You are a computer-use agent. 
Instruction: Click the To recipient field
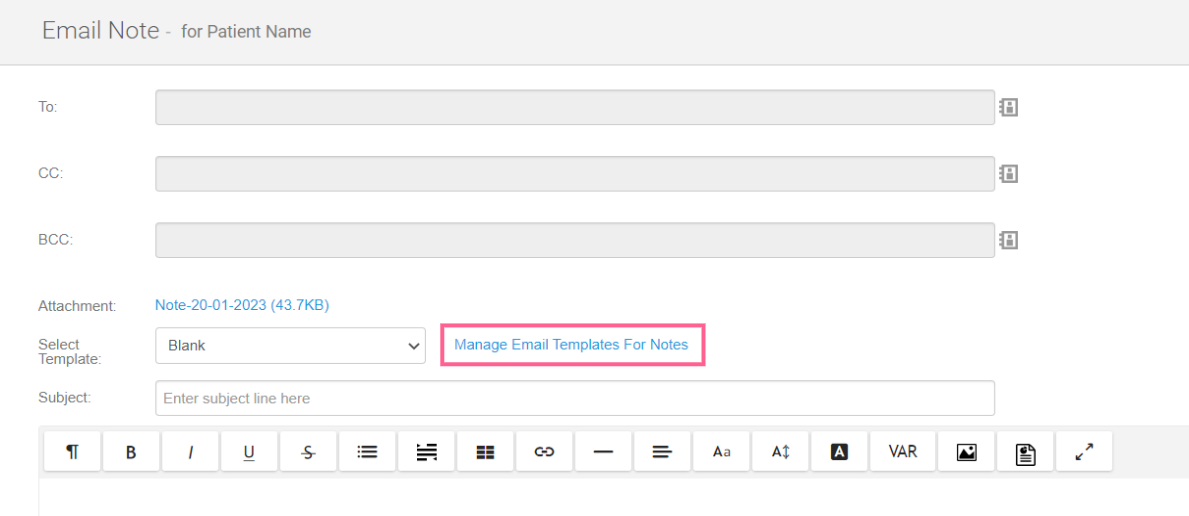(575, 107)
